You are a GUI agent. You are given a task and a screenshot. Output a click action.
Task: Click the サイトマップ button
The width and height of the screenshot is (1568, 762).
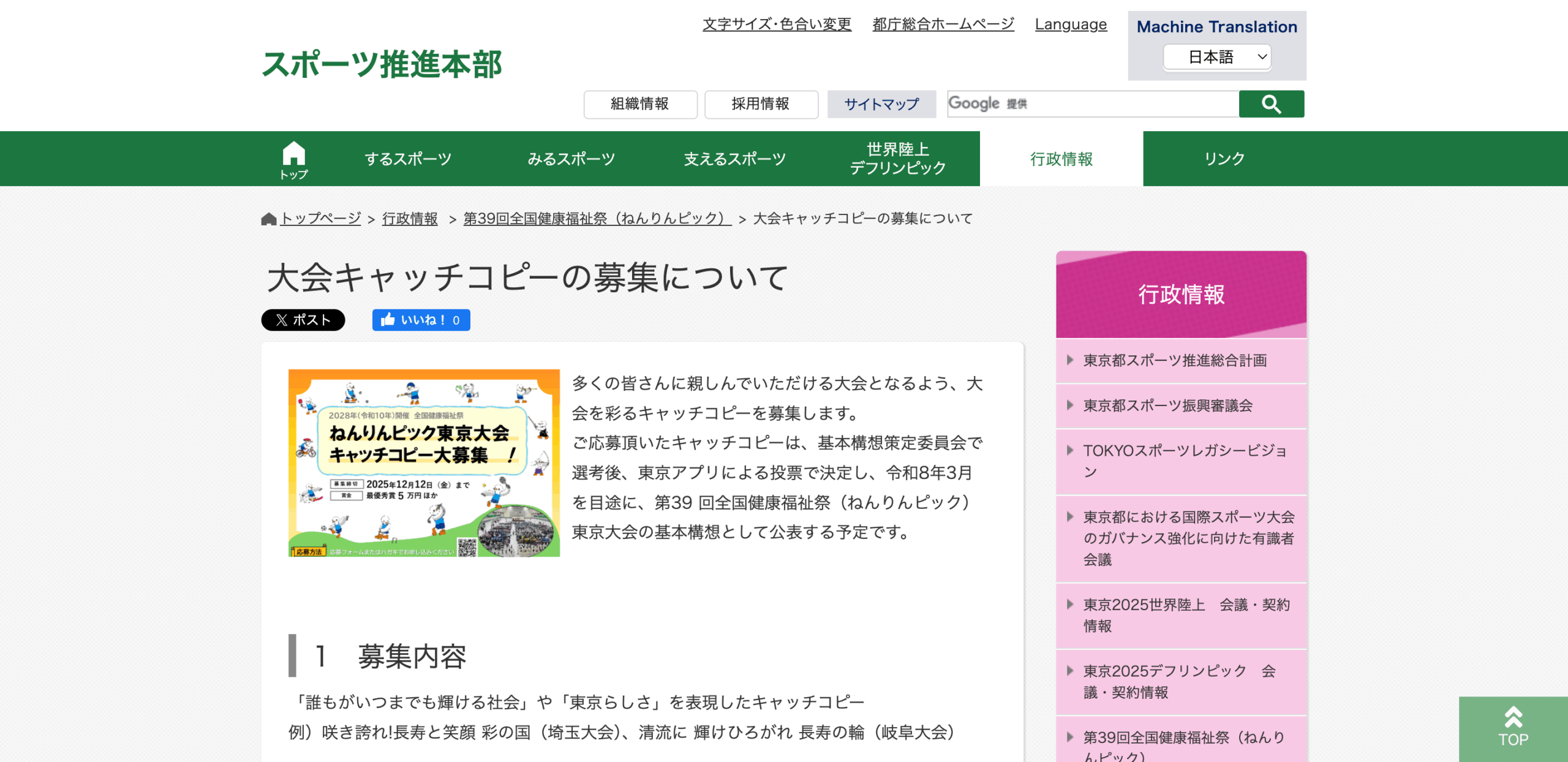pyautogui.click(x=881, y=104)
